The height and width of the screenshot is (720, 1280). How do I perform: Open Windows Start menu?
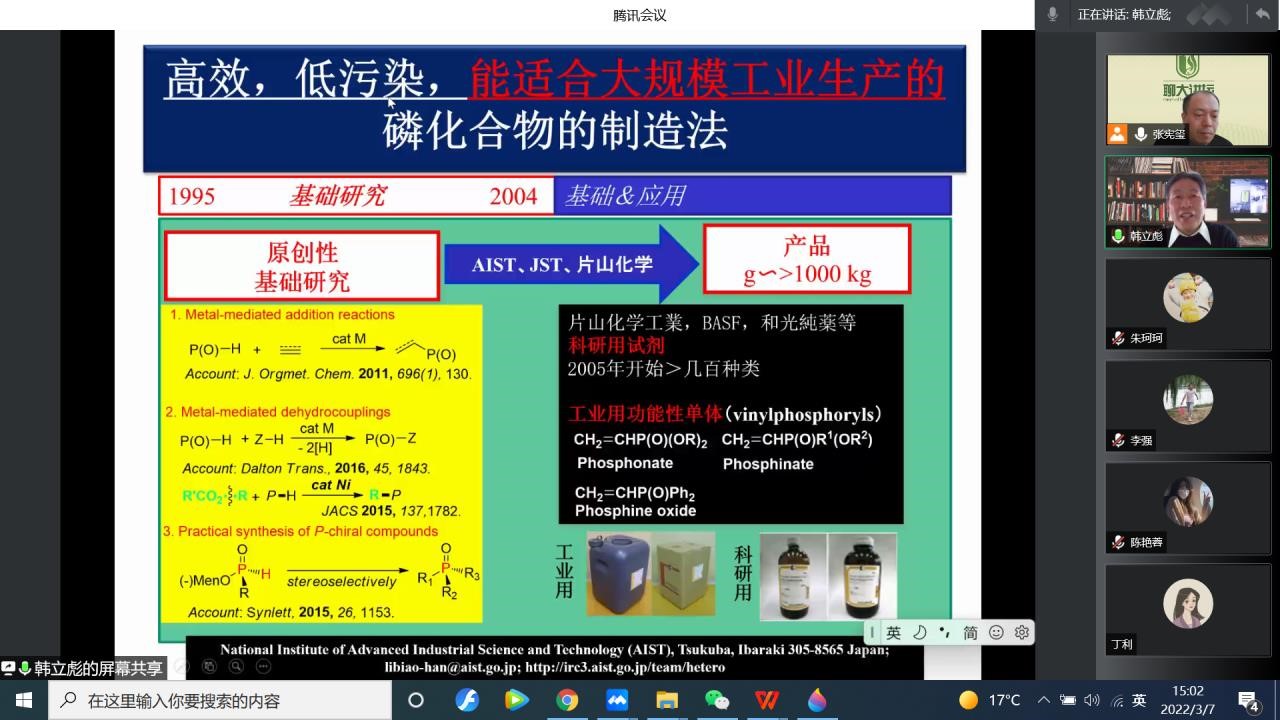(x=24, y=700)
